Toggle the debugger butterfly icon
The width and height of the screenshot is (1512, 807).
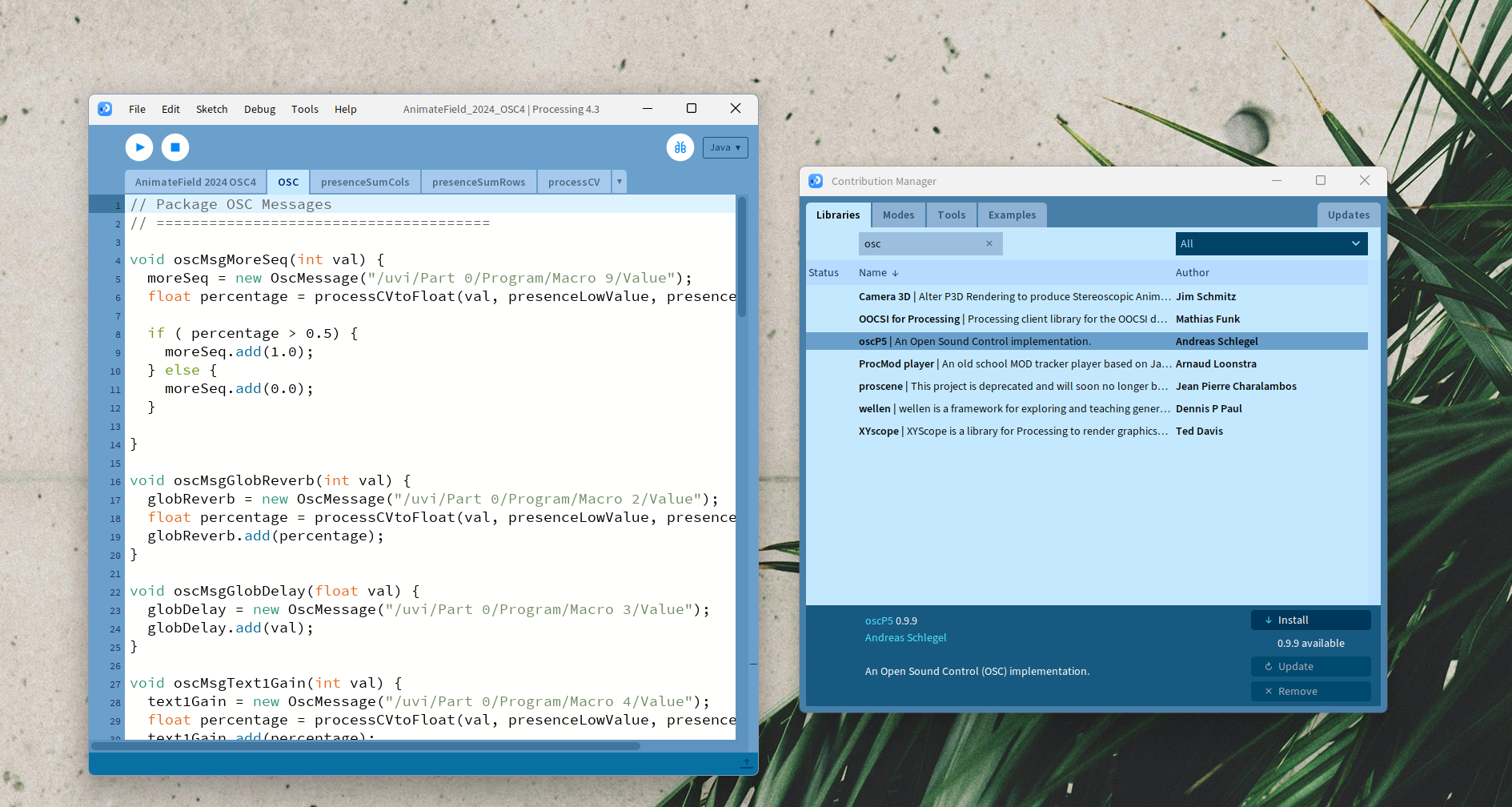pos(680,147)
